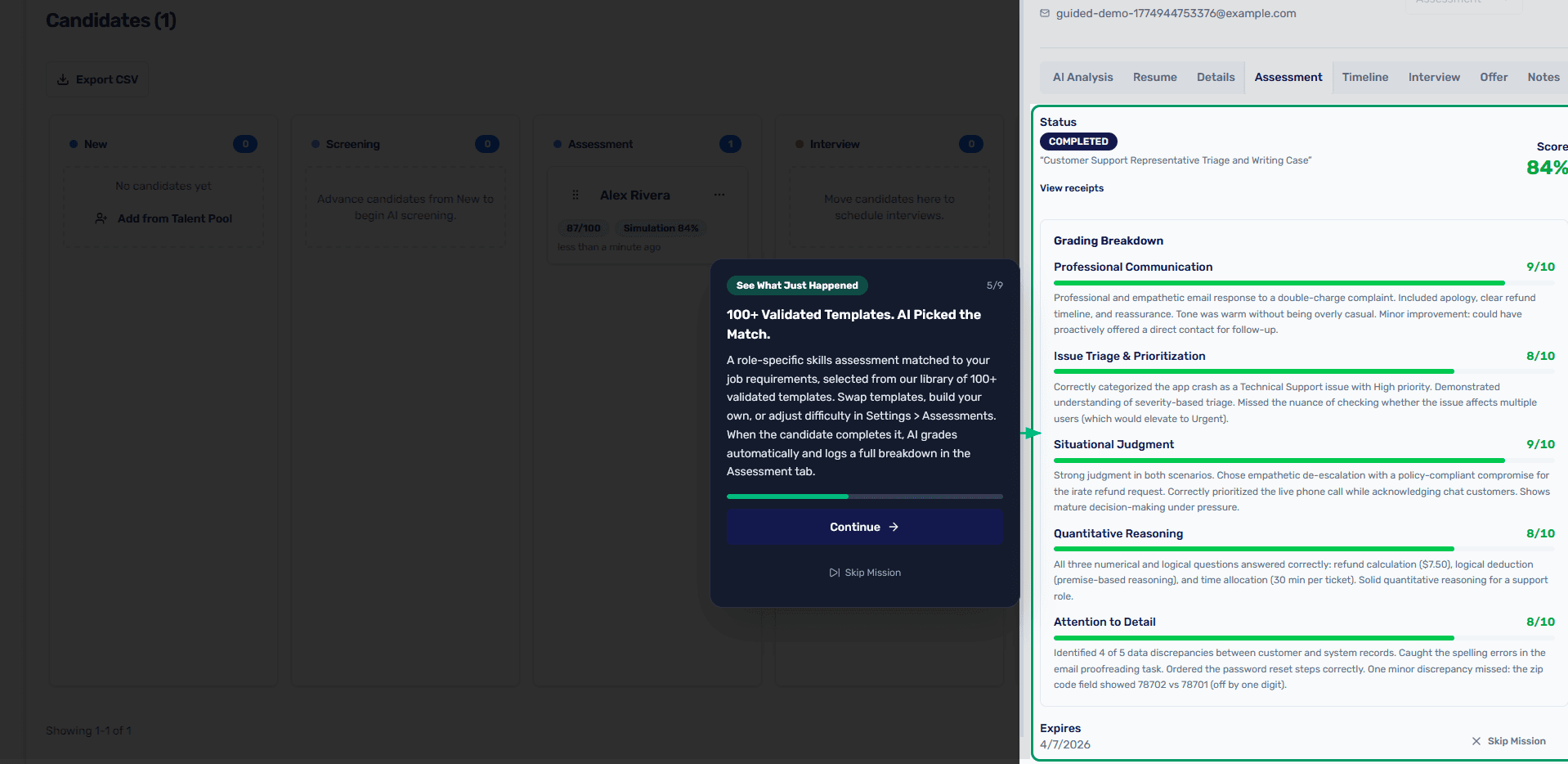The image size is (1568, 764).
Task: Open the three-dot menu on Alex Rivera card
Action: coord(719,195)
